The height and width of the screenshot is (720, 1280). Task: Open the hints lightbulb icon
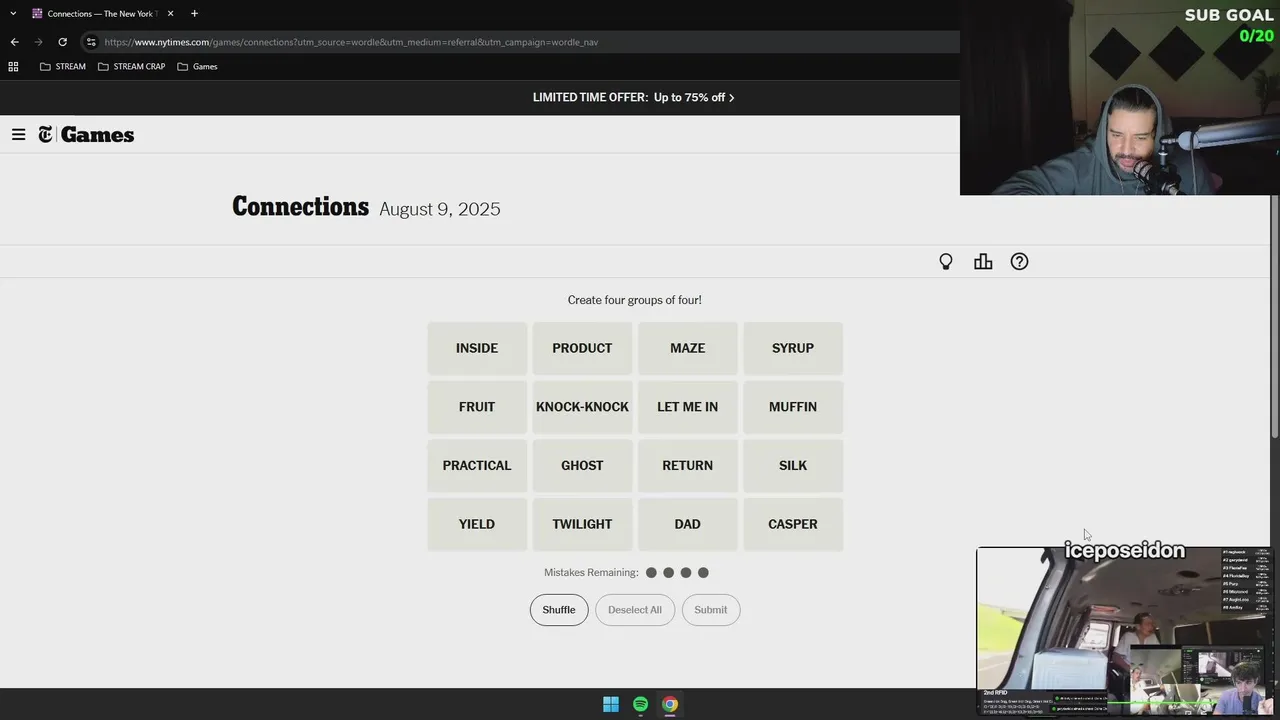(x=946, y=262)
